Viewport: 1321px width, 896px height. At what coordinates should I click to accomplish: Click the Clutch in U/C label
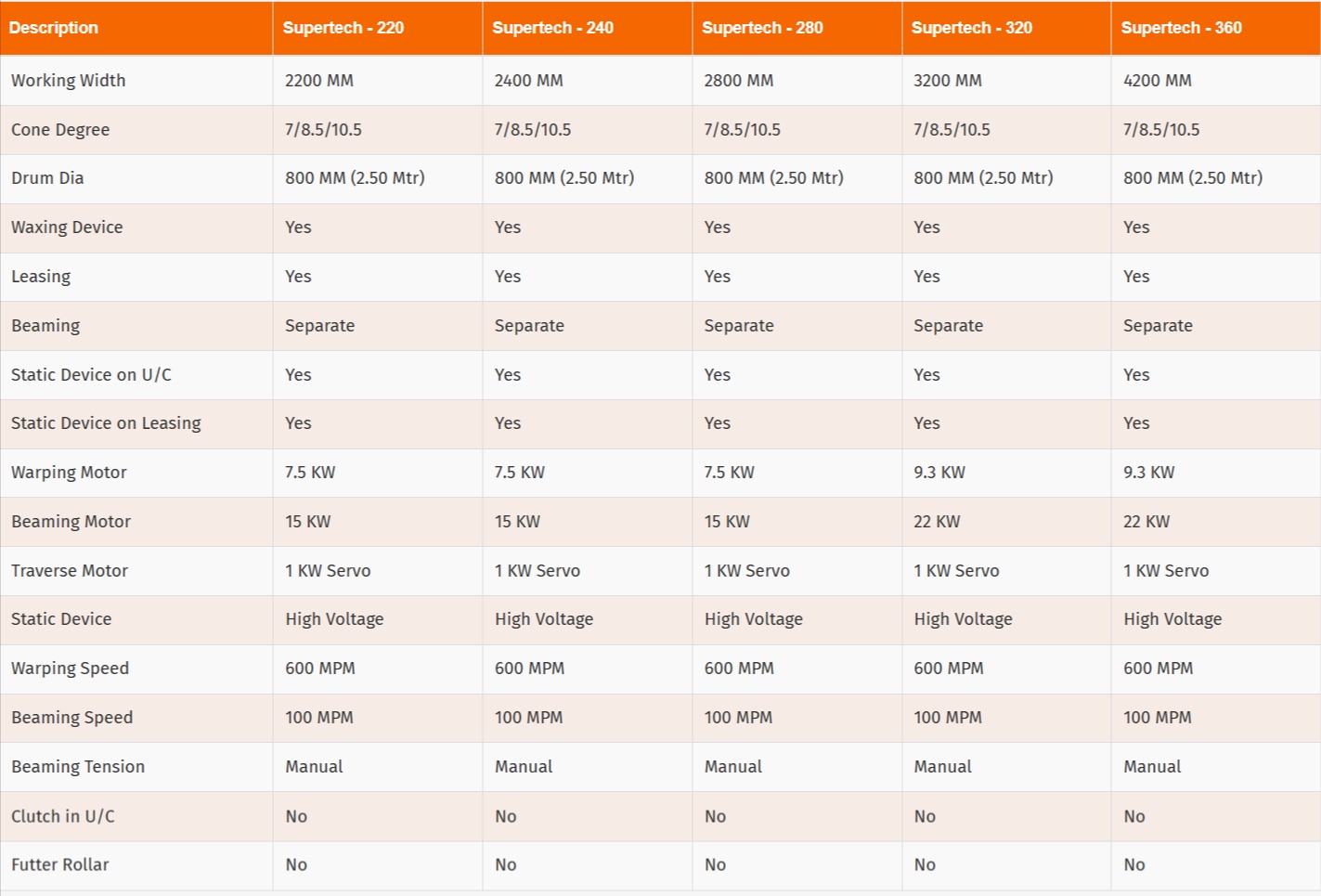click(63, 816)
